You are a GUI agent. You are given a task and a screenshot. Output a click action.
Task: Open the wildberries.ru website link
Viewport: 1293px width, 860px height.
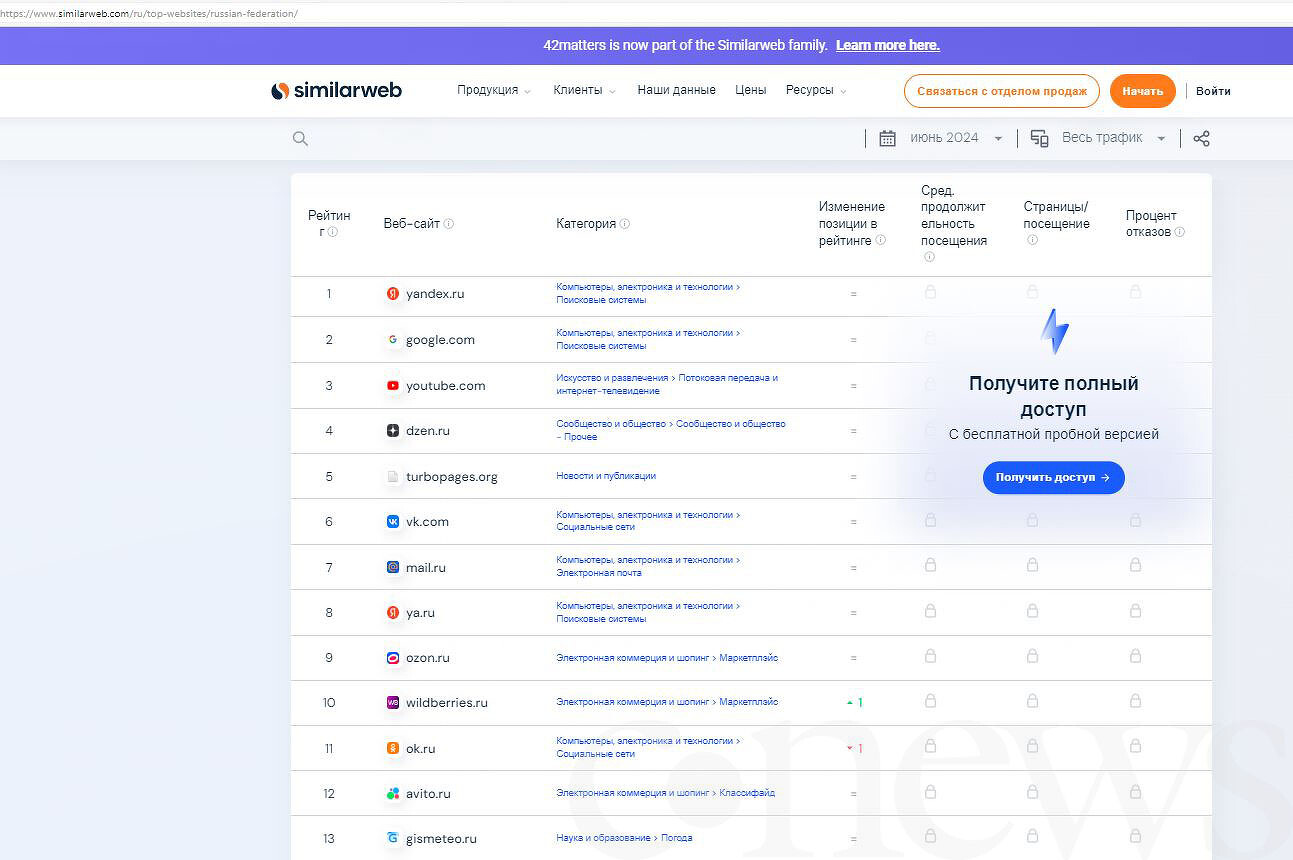click(x=447, y=703)
